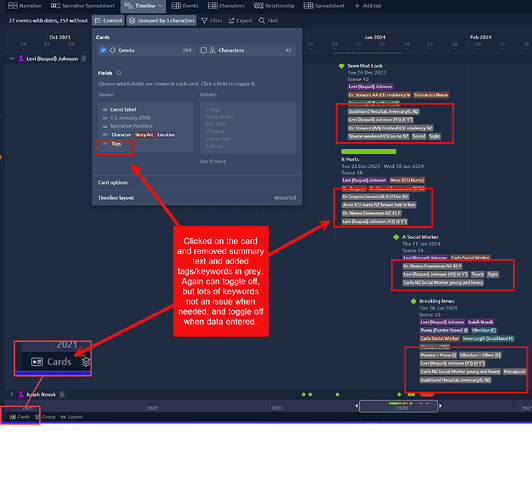
Task: Open the Seen that Look event title
Action: [x=365, y=66]
